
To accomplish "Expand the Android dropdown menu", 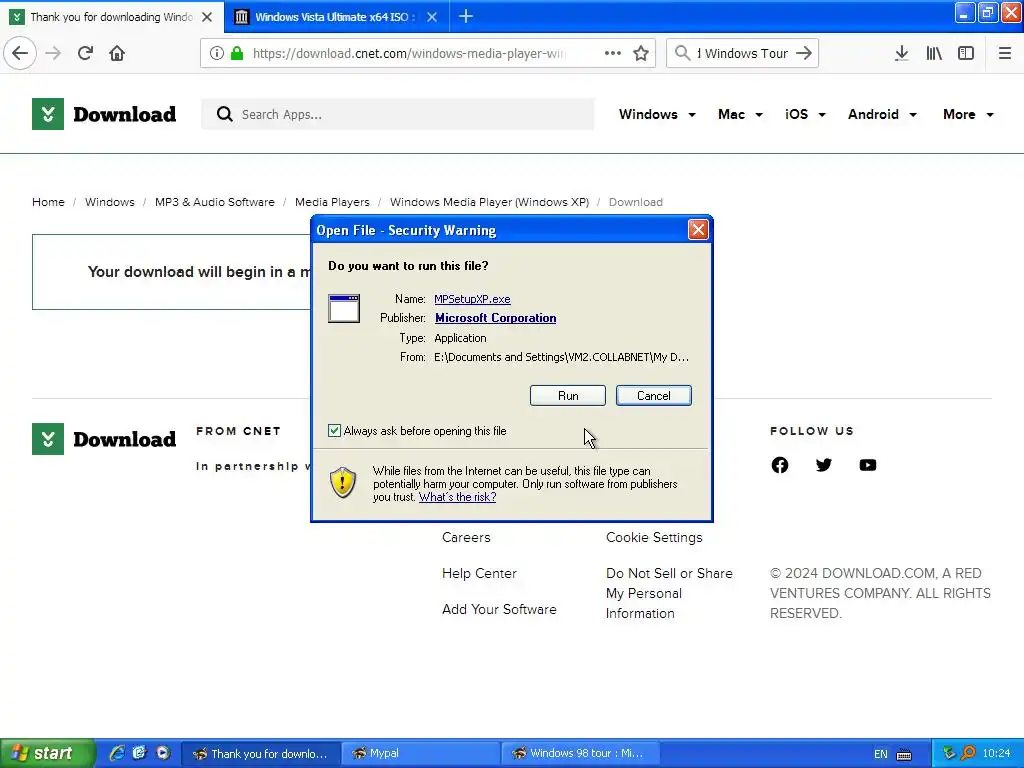I will point(882,114).
